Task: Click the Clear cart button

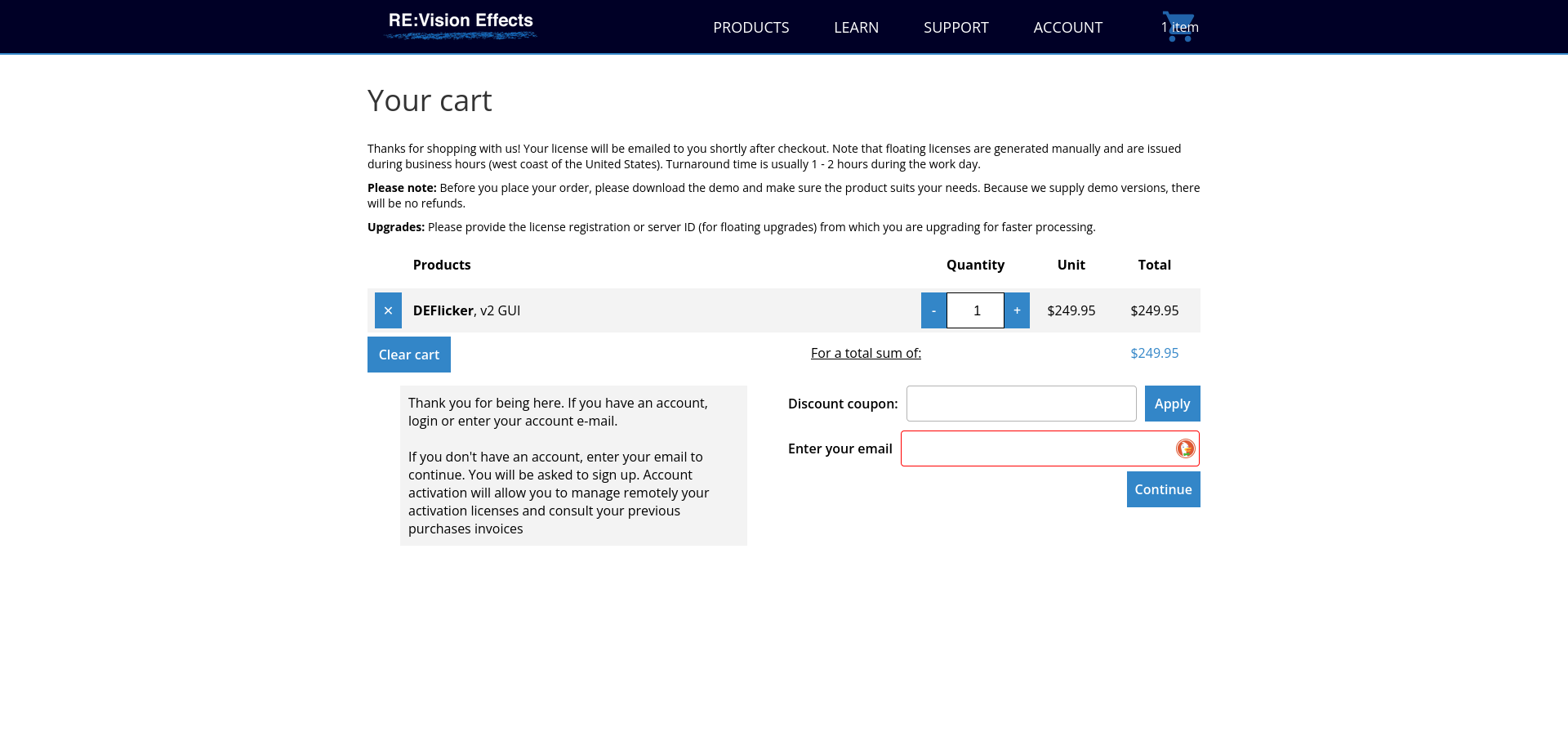Action: point(409,355)
